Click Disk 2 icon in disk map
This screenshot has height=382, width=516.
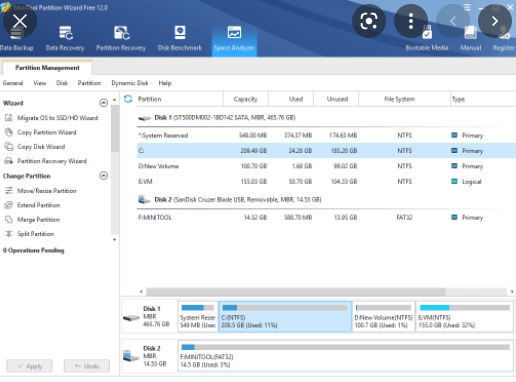[131, 356]
